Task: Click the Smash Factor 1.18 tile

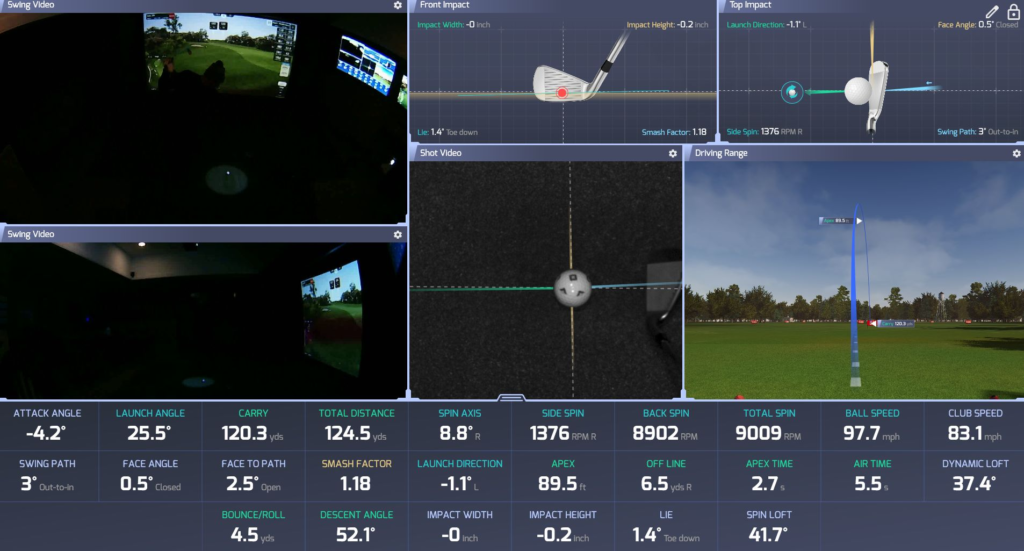Action: coord(356,476)
